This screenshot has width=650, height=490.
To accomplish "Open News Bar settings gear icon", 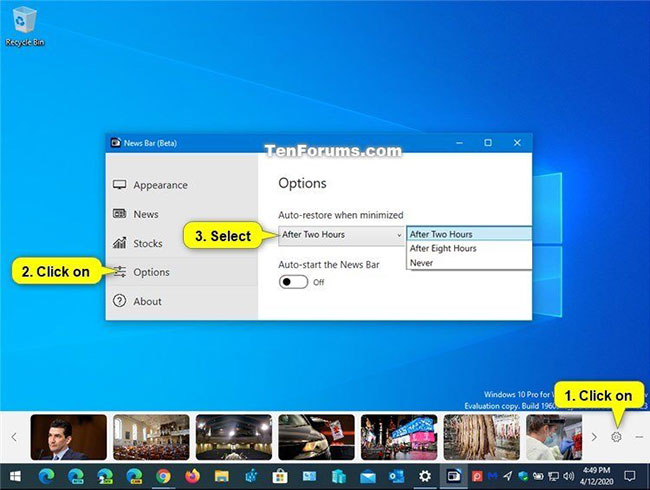I will [x=616, y=437].
